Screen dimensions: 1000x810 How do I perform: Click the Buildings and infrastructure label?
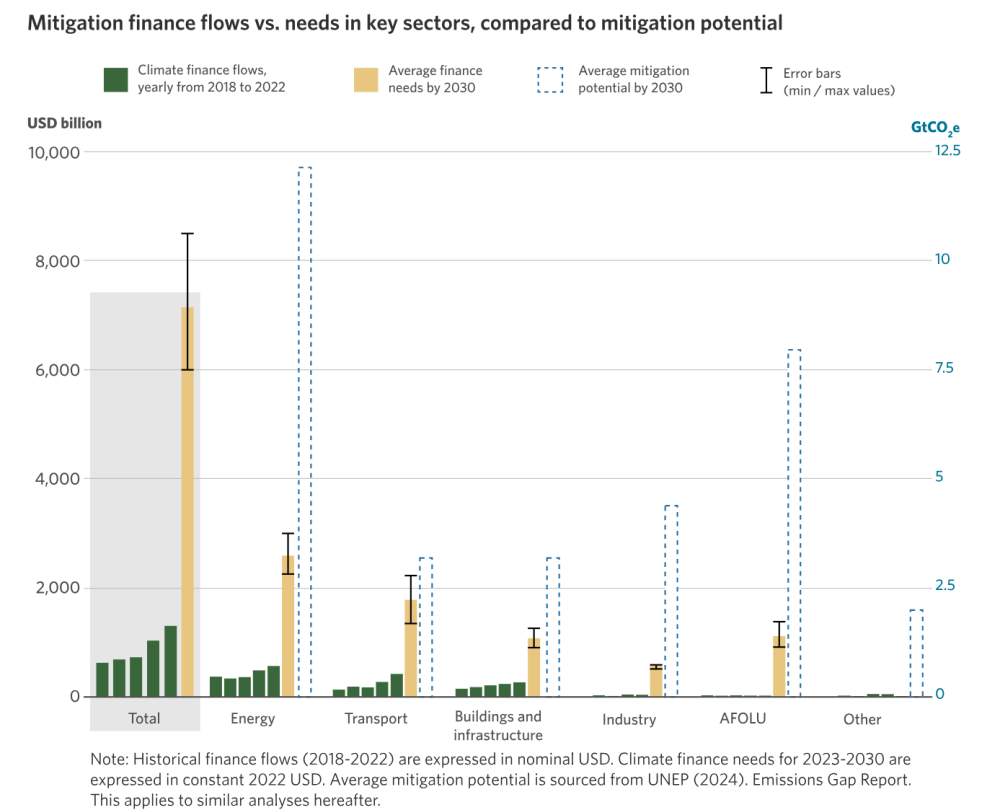498,726
